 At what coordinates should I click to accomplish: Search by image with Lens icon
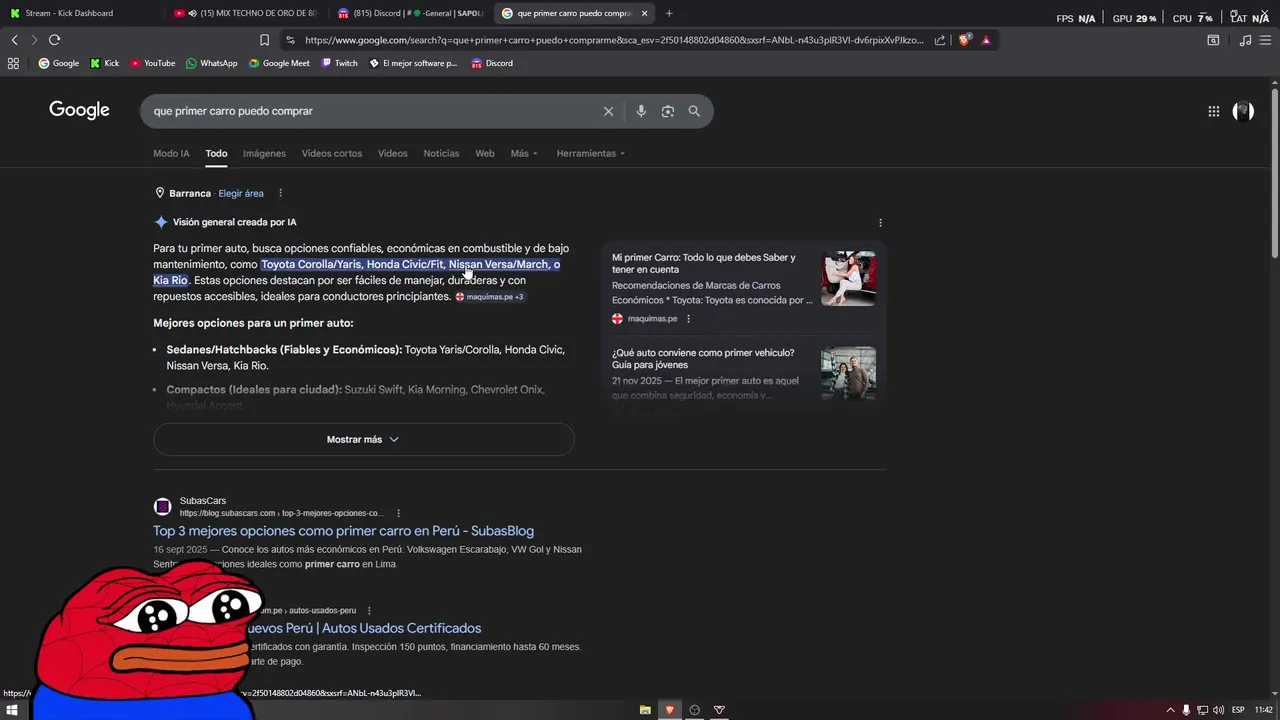tap(668, 111)
